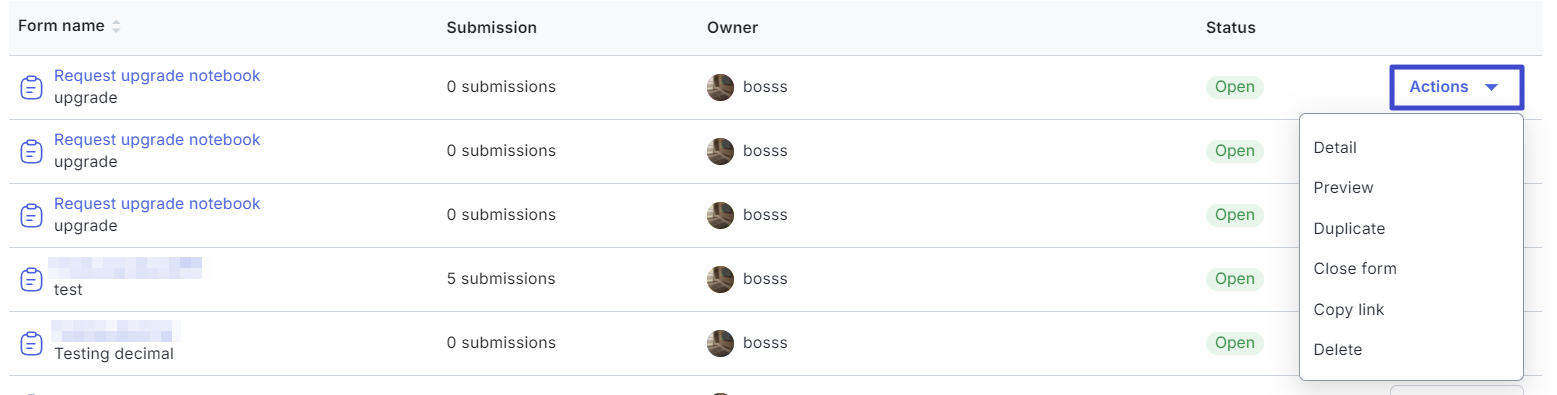1557x395 pixels.
Task: Click the form icon in the Testing decimal row
Action: (31, 343)
